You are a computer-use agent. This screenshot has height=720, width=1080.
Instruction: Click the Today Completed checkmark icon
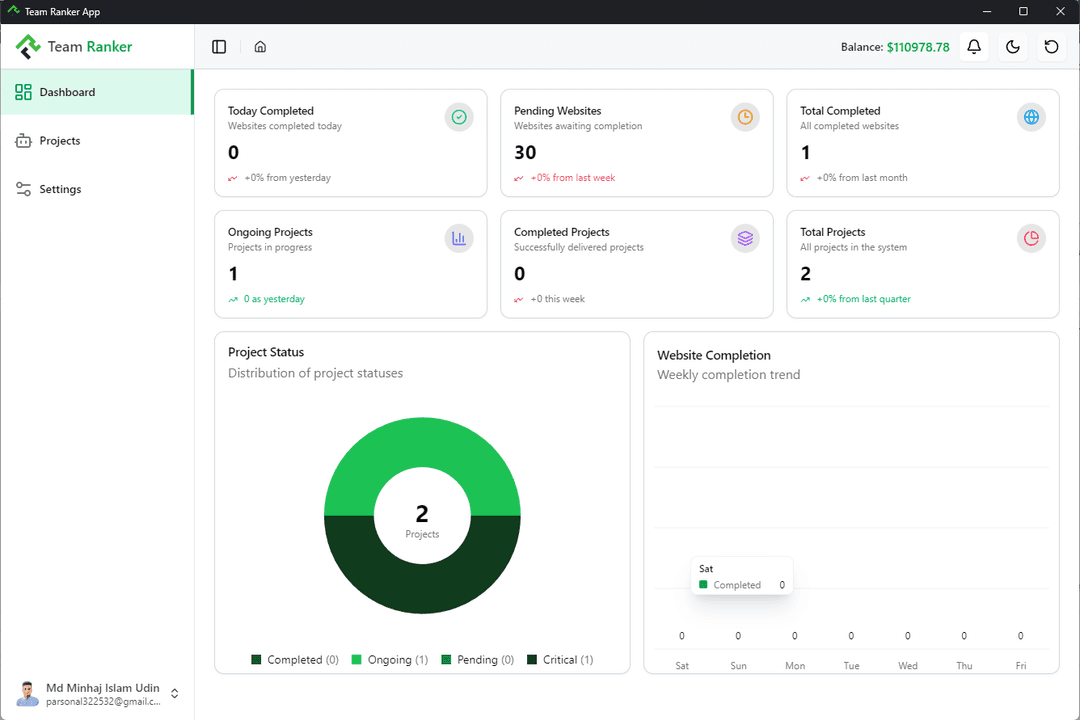point(459,117)
